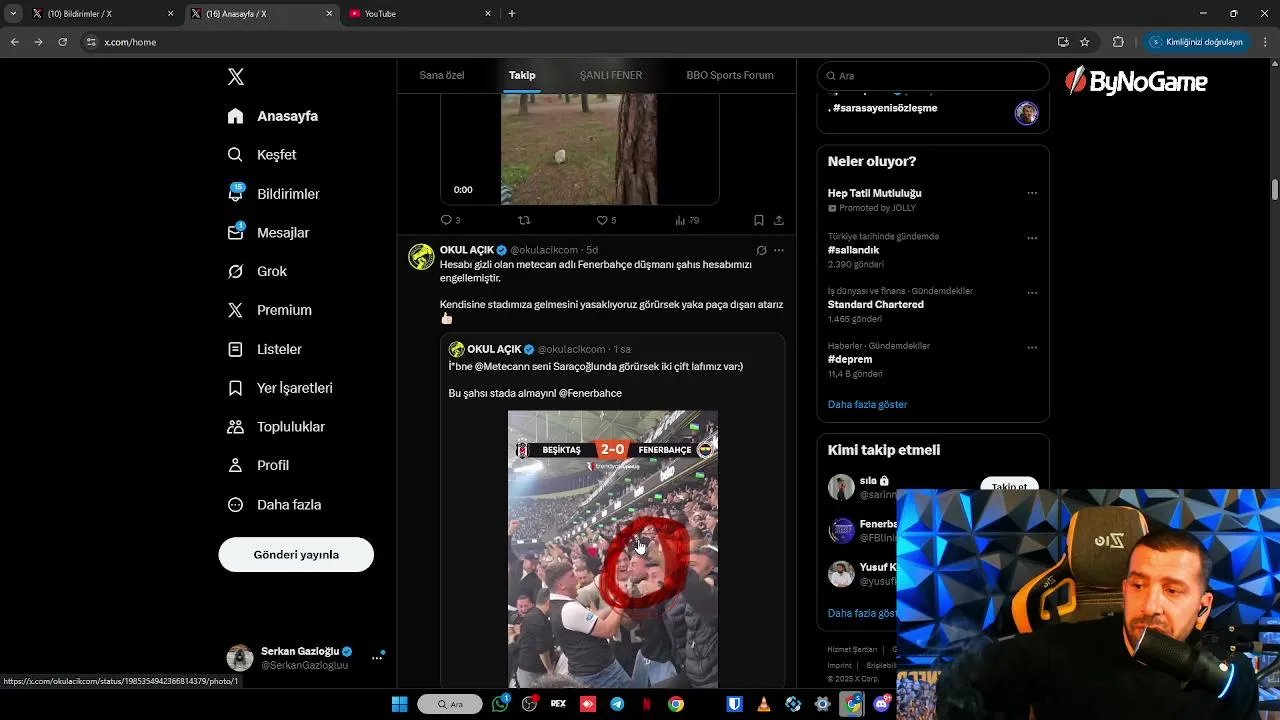Open Windows Start menu
1280x720 pixels.
[x=399, y=704]
